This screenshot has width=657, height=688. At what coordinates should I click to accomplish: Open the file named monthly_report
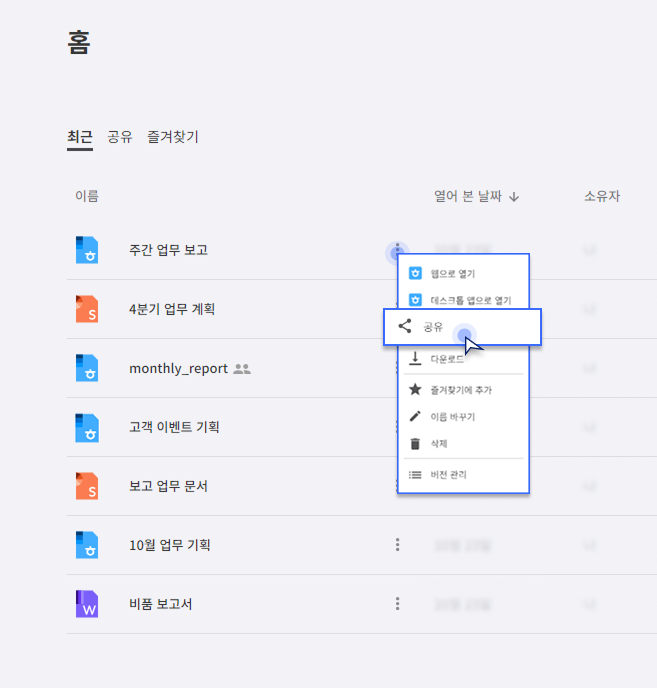pos(178,369)
